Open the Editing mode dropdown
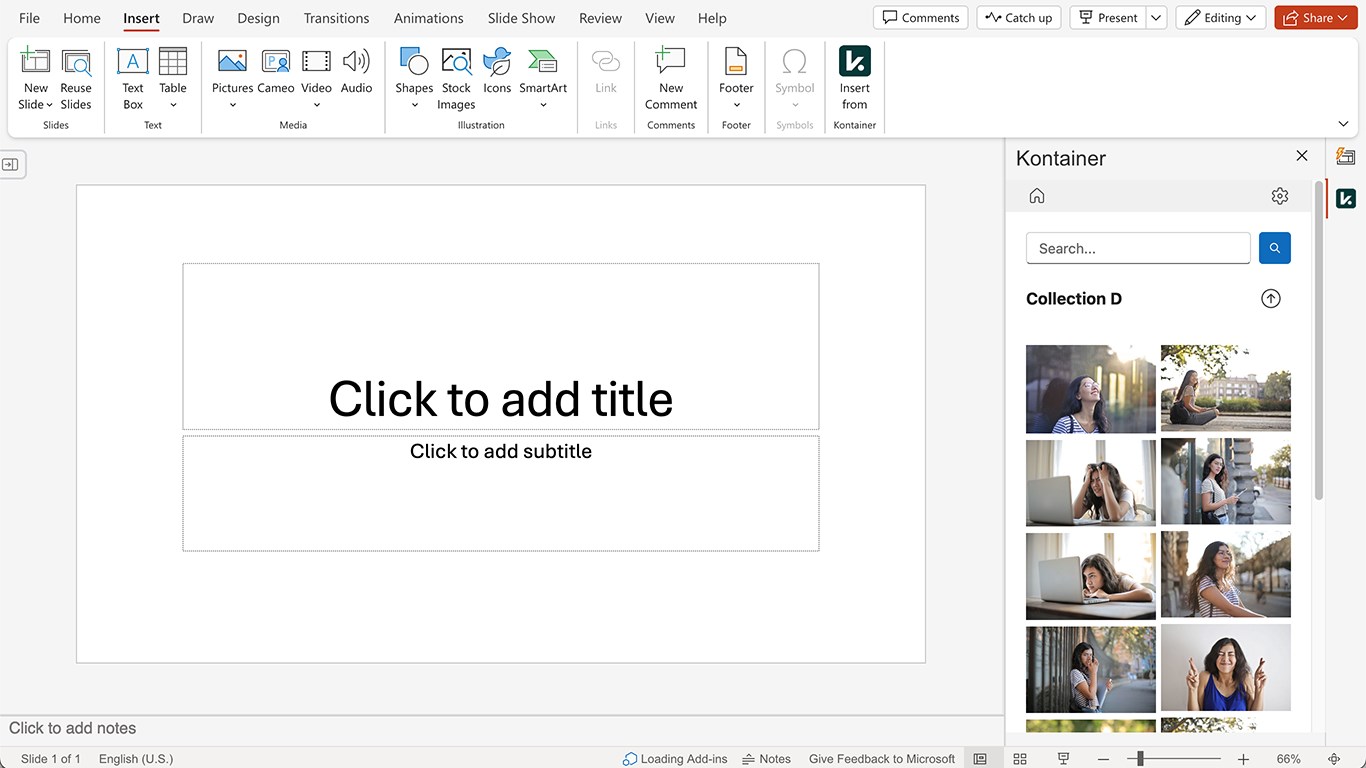The height and width of the screenshot is (768, 1366). coord(1220,18)
